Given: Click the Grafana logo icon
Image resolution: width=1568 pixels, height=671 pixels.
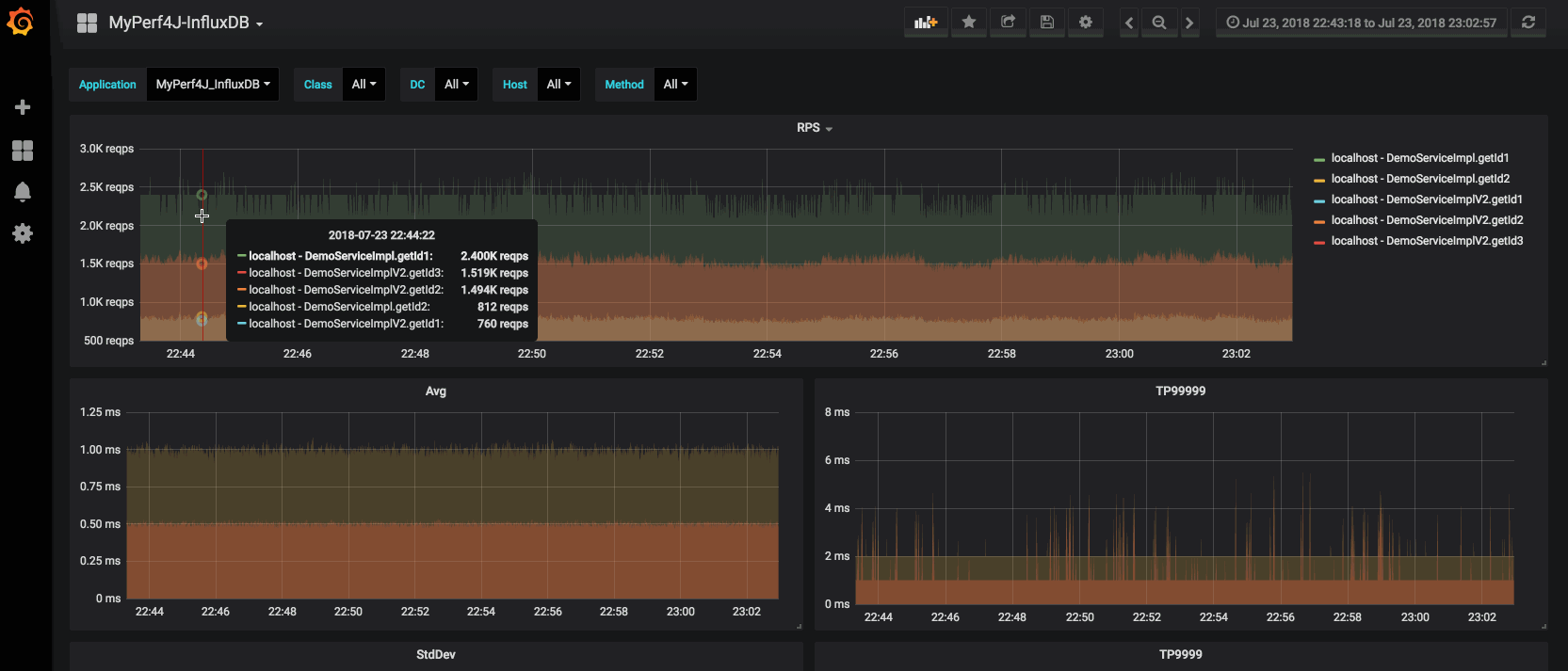Looking at the screenshot, I should click(21, 22).
